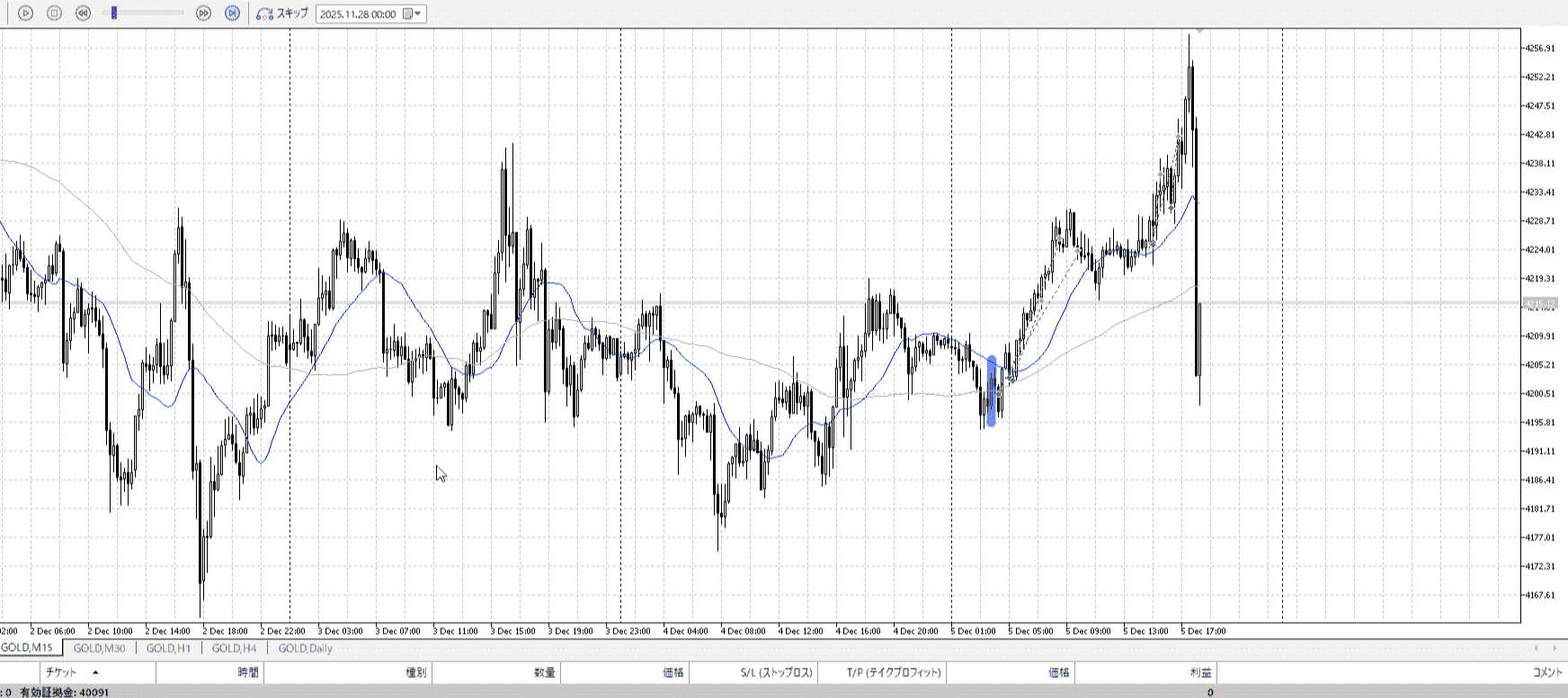Sort orders by チケット column header
Screen dimensions: 1568x698
[x=61, y=672]
